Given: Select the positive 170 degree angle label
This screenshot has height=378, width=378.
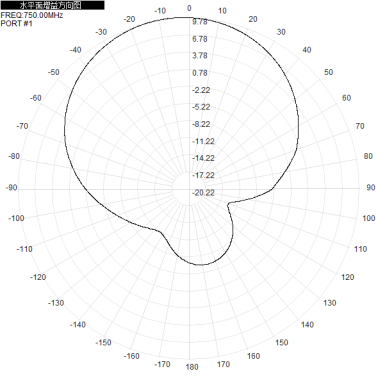Looking at the screenshot, I should click(223, 364).
